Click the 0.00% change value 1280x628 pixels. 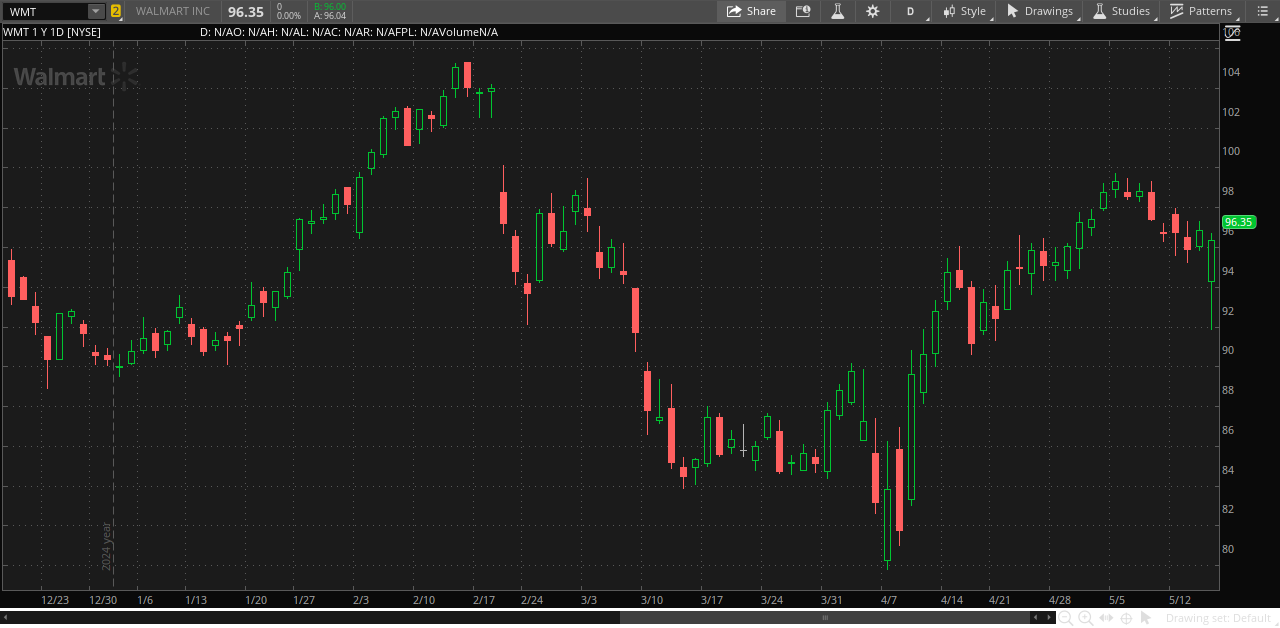[289, 16]
